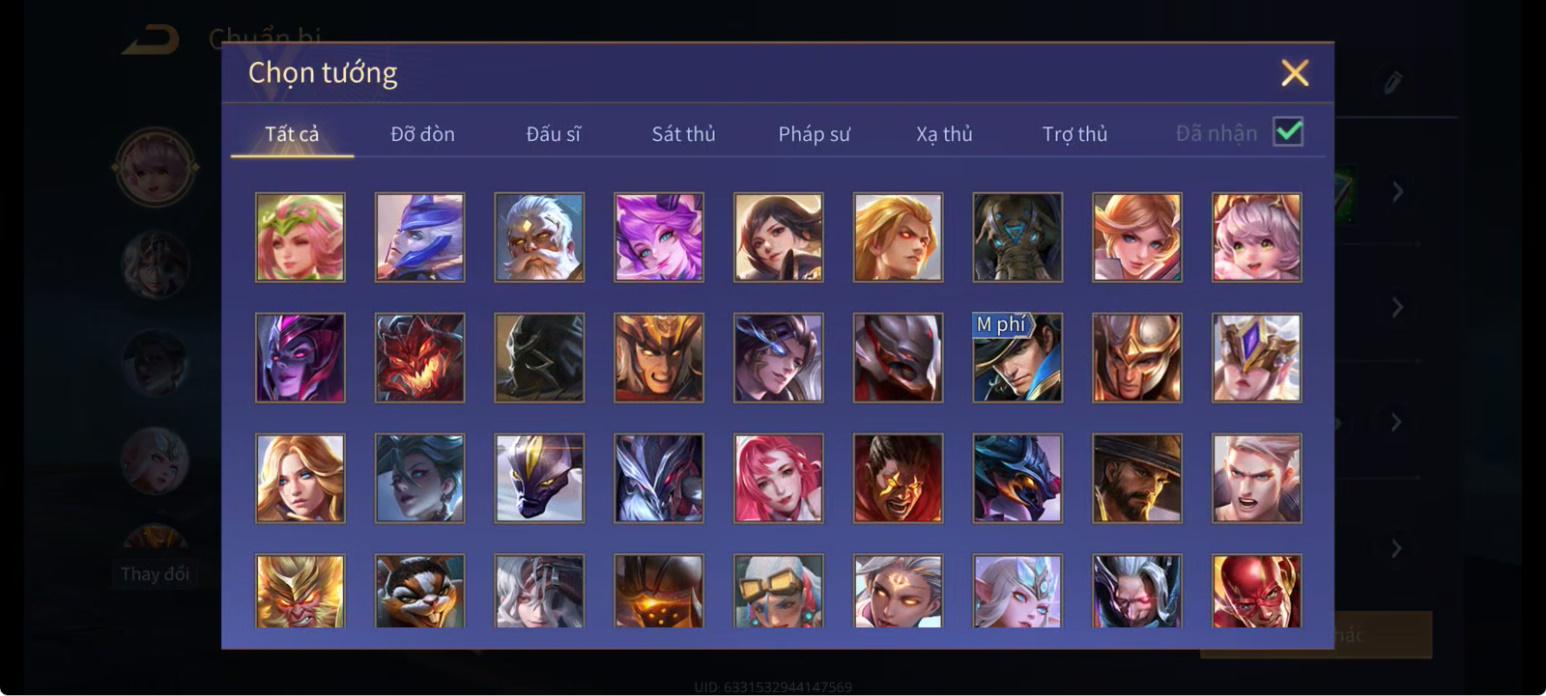Pick the red demon-faced hero portrait

coord(420,357)
